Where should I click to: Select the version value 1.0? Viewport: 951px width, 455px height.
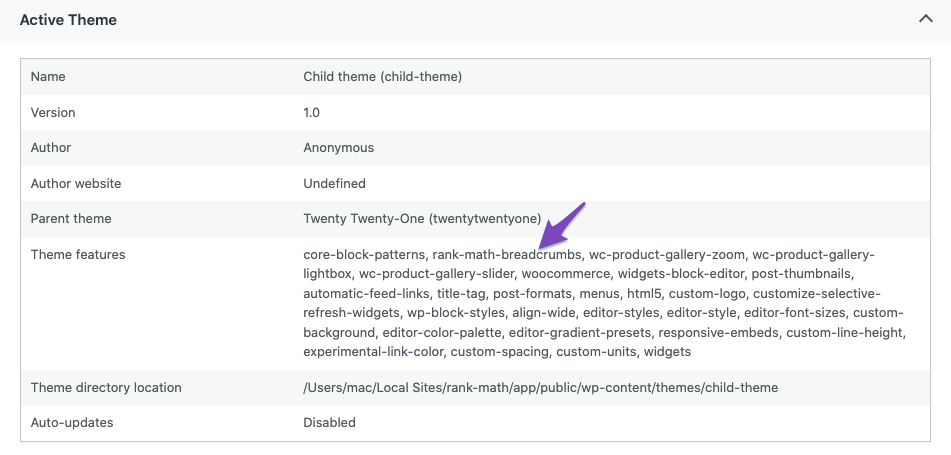click(312, 112)
